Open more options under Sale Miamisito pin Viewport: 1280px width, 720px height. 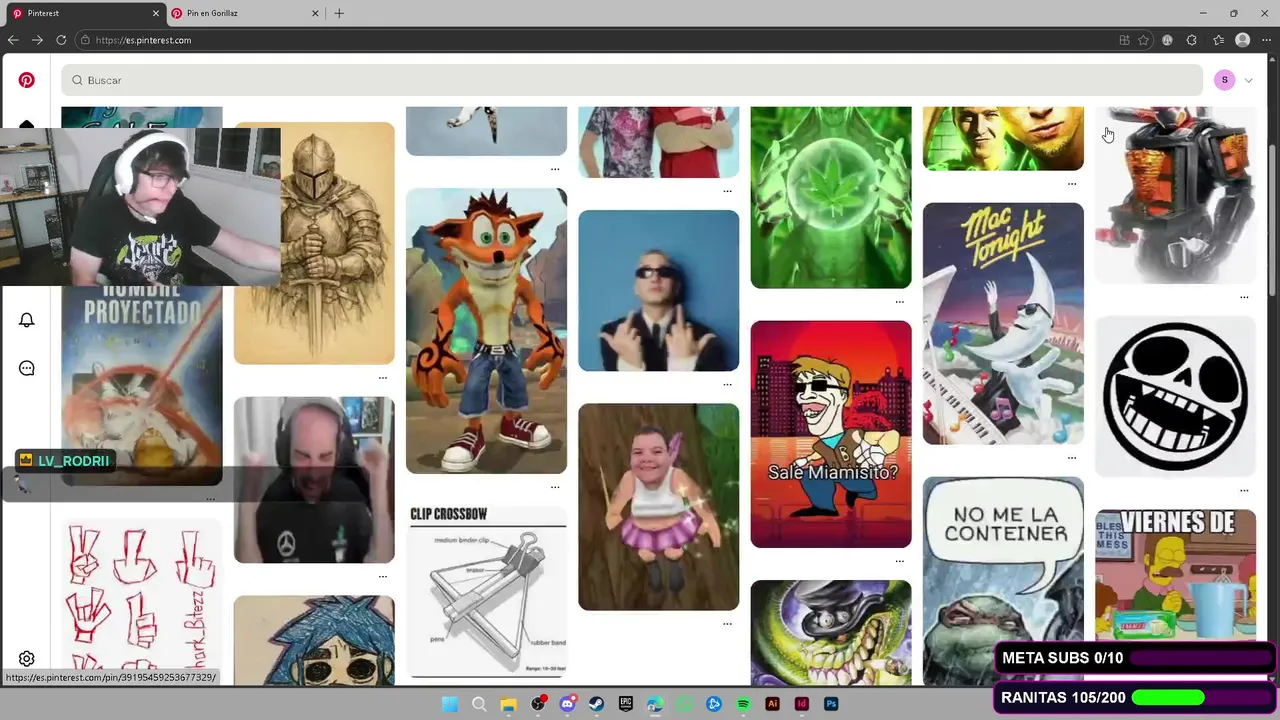coord(900,561)
